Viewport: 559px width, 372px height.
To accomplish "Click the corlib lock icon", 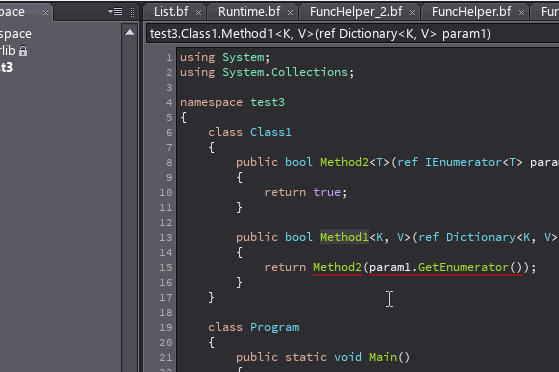I will (x=23, y=51).
